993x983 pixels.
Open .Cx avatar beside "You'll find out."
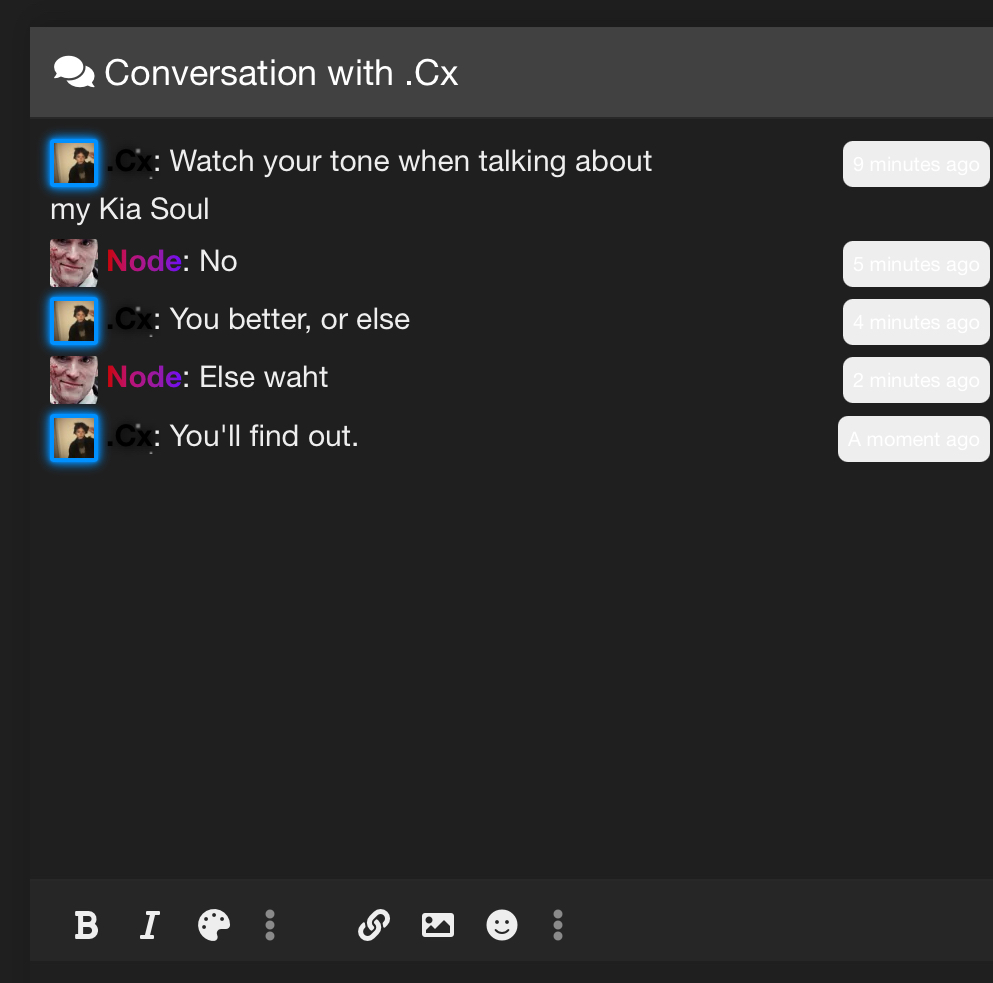coord(74,438)
